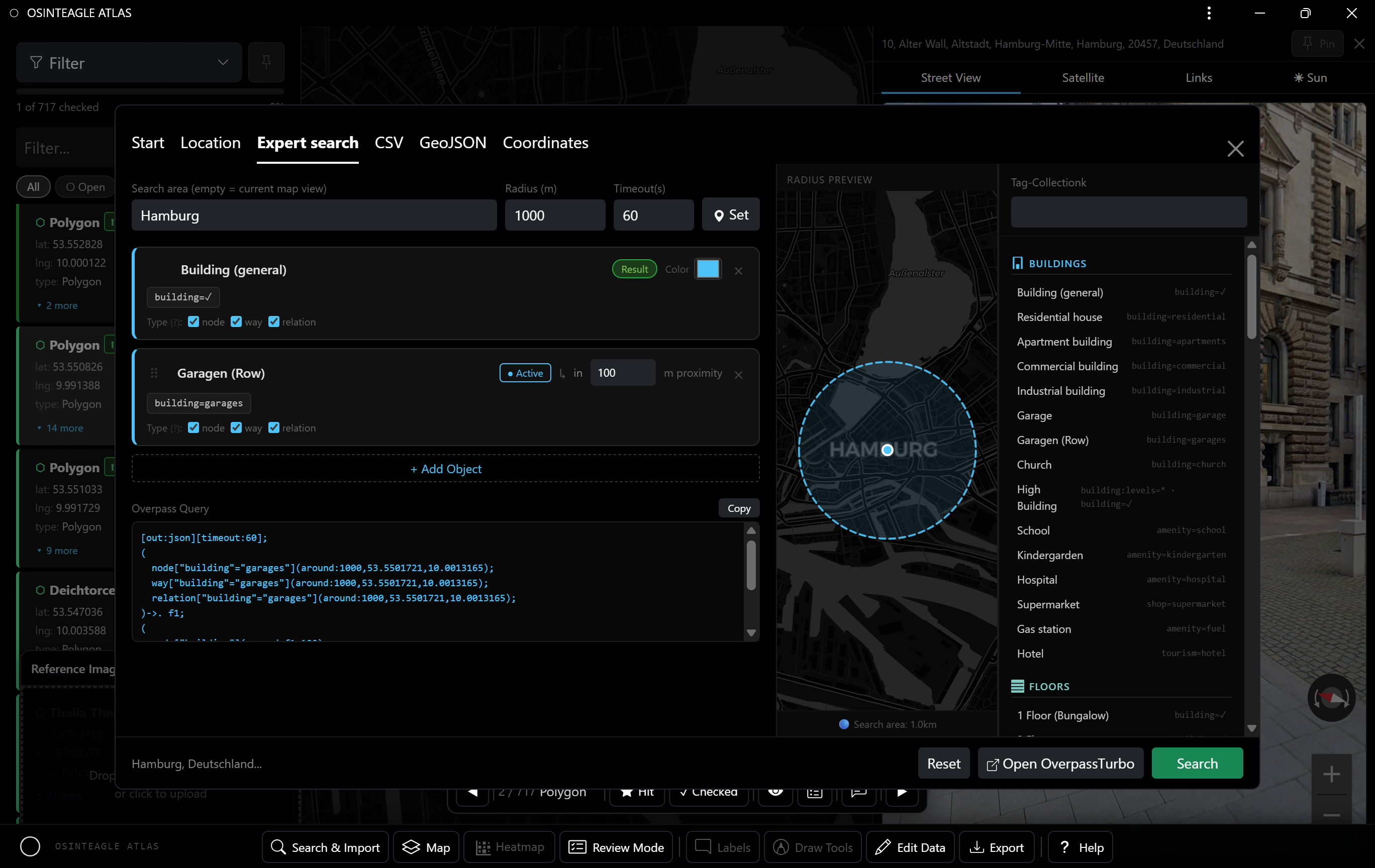Click the Tag-Collection search field
The width and height of the screenshot is (1375, 868).
[x=1128, y=211]
